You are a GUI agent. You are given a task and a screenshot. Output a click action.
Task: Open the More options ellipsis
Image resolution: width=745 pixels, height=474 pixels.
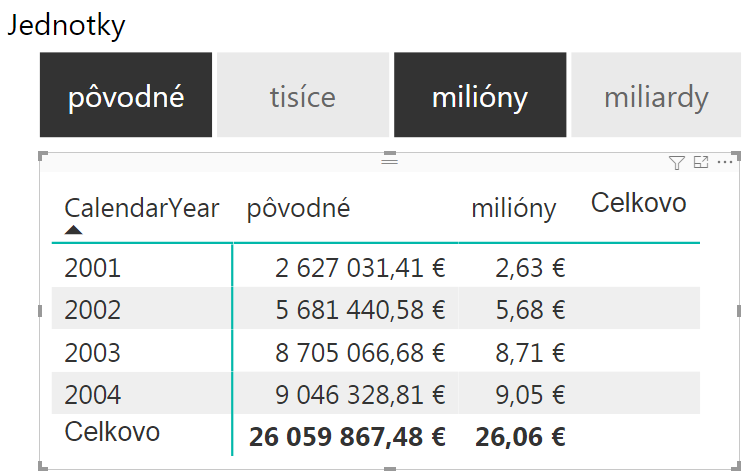point(725,162)
